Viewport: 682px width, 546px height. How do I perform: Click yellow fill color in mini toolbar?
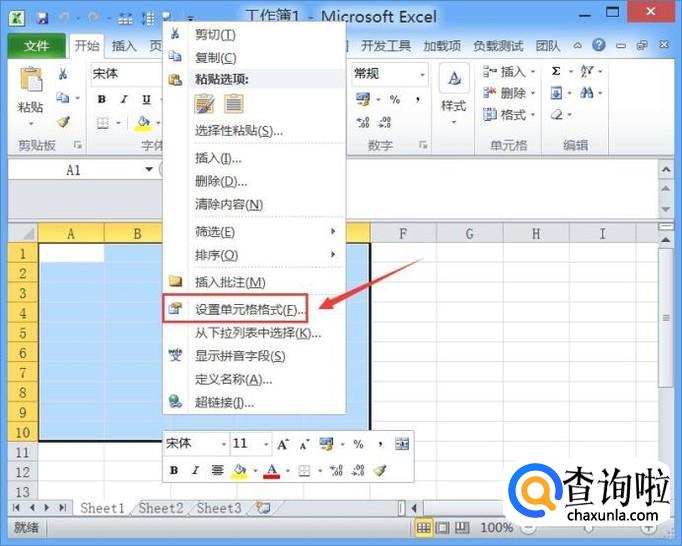pyautogui.click(x=240, y=471)
